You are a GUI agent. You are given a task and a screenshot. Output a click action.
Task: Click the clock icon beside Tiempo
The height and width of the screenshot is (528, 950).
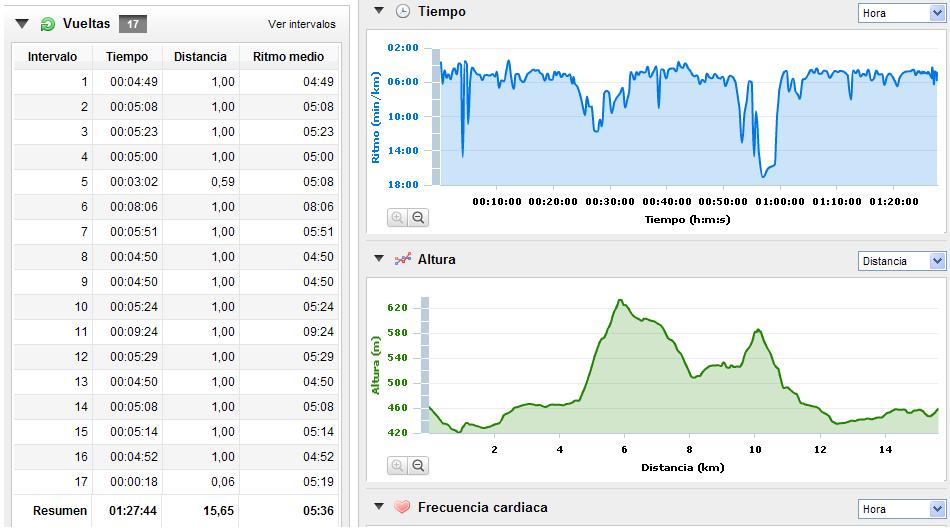click(402, 11)
